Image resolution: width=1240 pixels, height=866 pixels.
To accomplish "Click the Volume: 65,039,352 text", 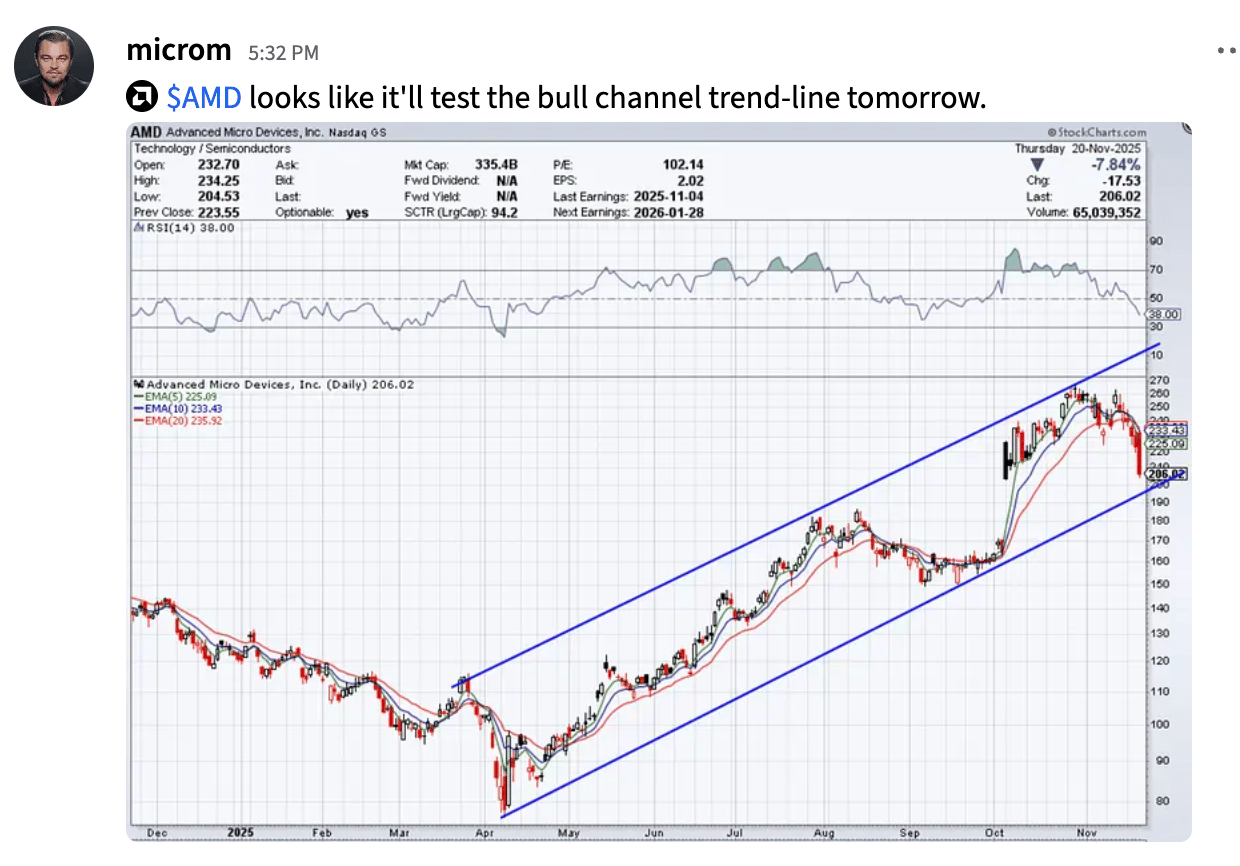I will pyautogui.click(x=1083, y=213).
